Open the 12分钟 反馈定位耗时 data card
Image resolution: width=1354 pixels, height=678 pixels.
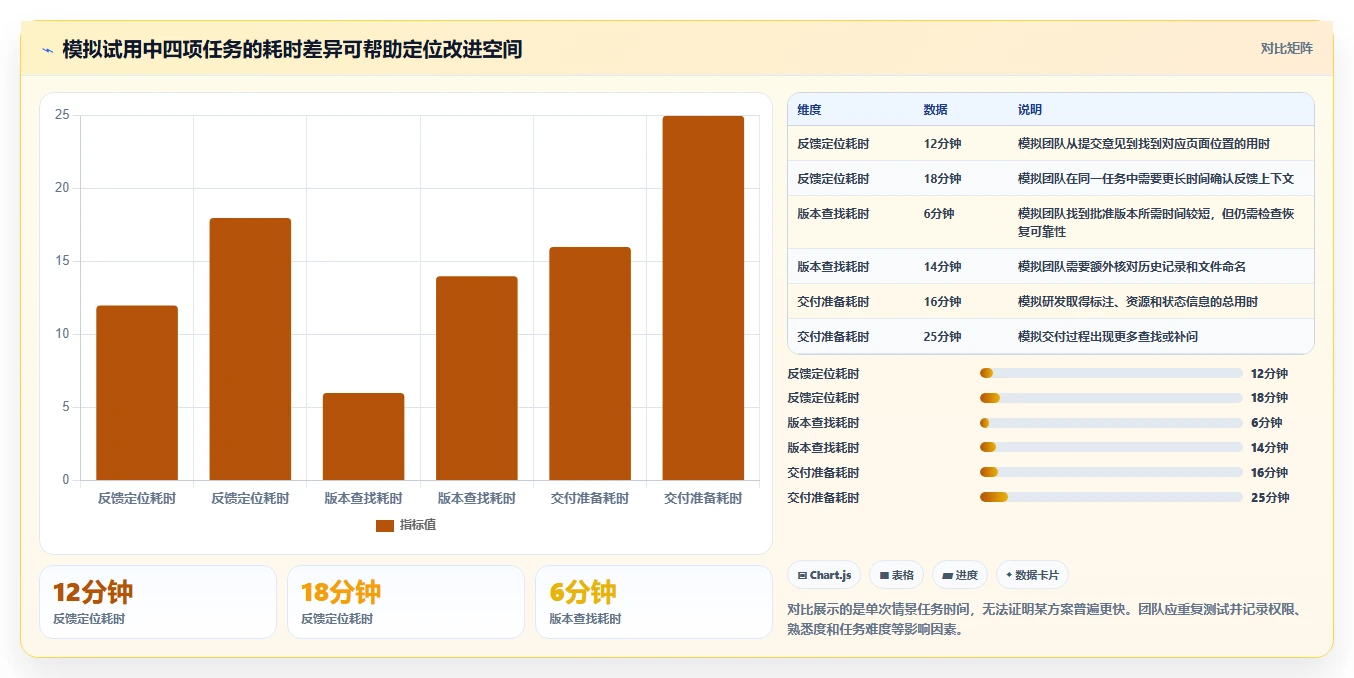tap(158, 602)
